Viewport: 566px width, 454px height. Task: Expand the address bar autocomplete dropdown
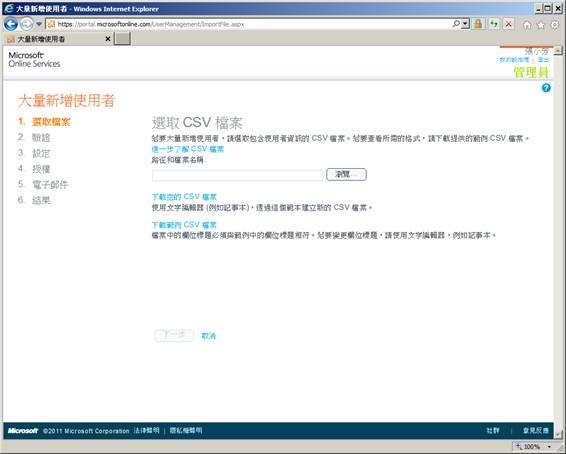[x=465, y=24]
